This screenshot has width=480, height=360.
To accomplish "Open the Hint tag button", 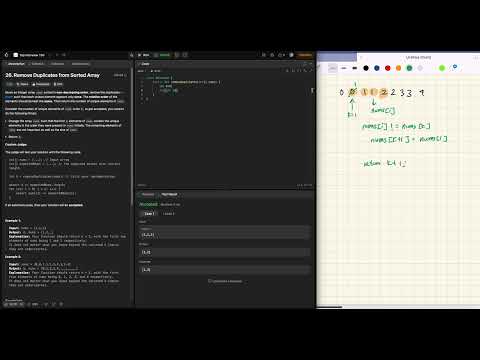I will [x=58, y=84].
